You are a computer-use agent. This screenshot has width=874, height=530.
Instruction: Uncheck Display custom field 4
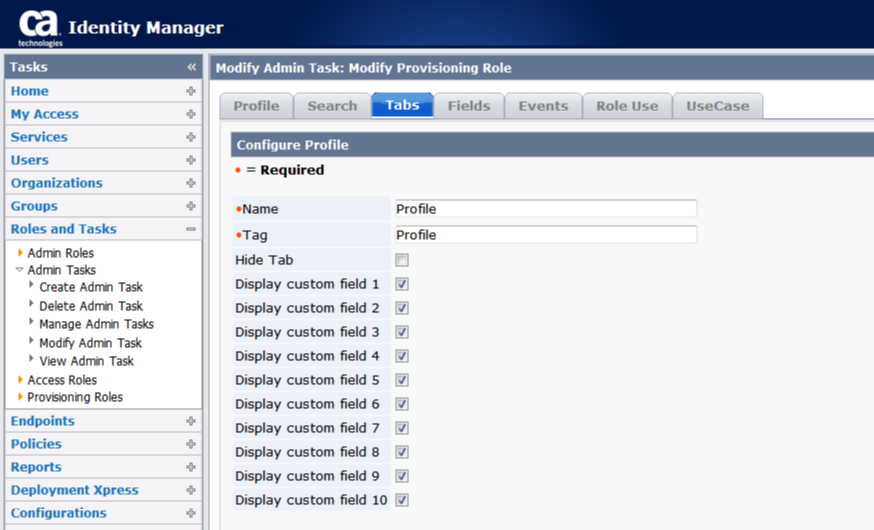pos(402,356)
